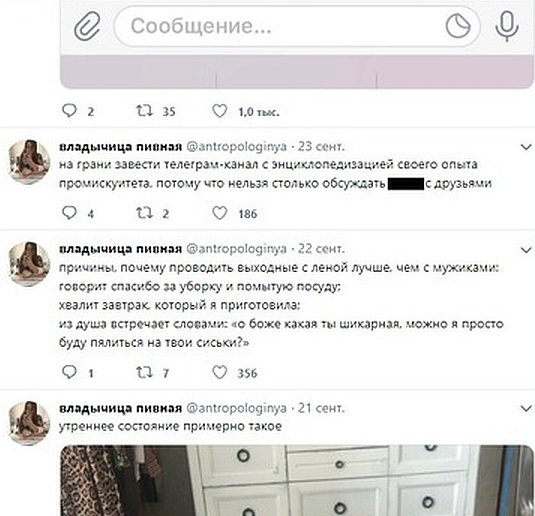Screen dimensions: 535x516
Task: Open the sticker picker icon
Action: [x=458, y=26]
